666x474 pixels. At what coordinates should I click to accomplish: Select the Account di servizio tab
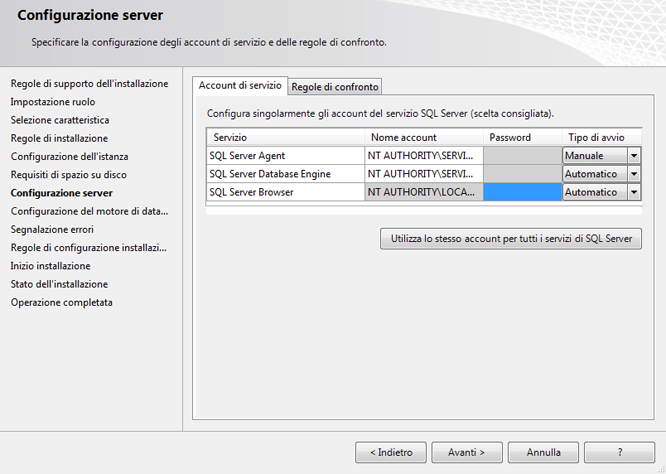coord(240,85)
